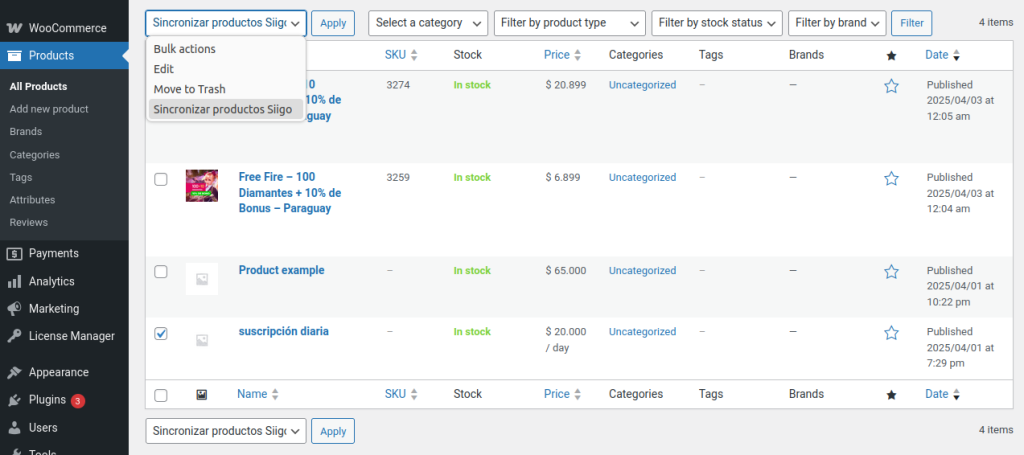Open All Products submenu item
This screenshot has width=1024, height=455.
tap(39, 86)
